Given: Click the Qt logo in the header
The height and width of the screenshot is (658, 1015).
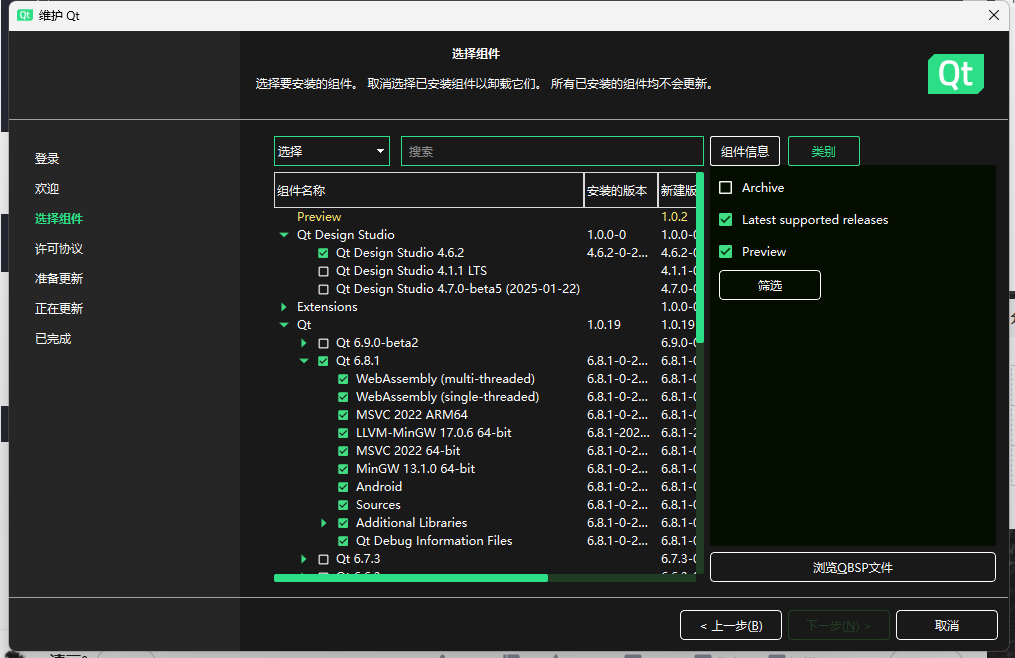Looking at the screenshot, I should coord(955,74).
